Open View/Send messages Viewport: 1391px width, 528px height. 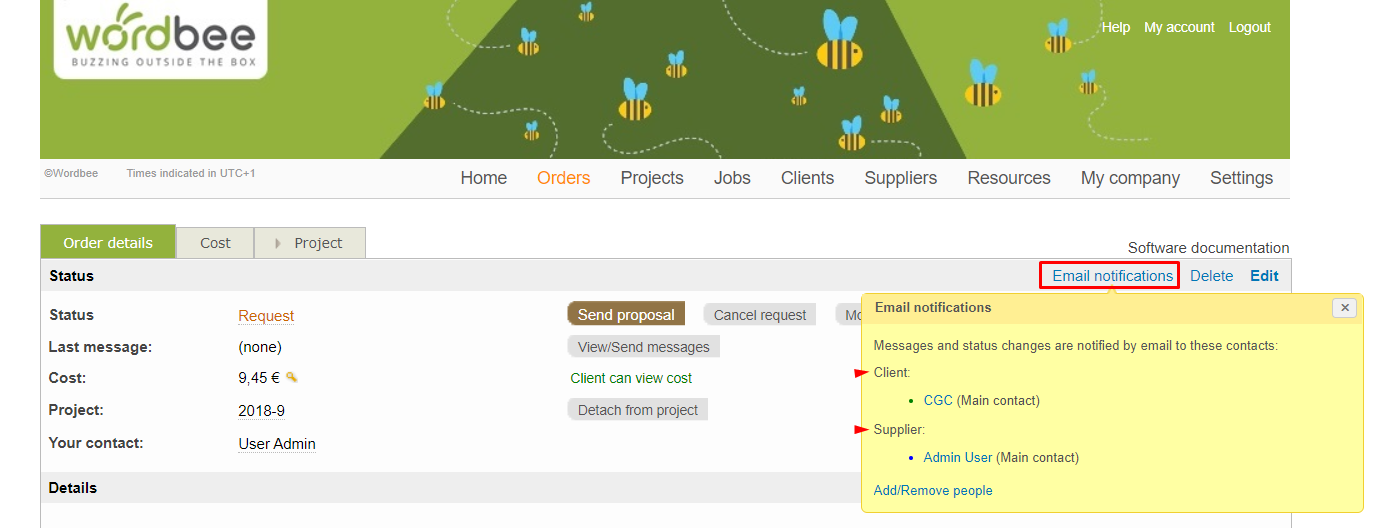coord(643,347)
